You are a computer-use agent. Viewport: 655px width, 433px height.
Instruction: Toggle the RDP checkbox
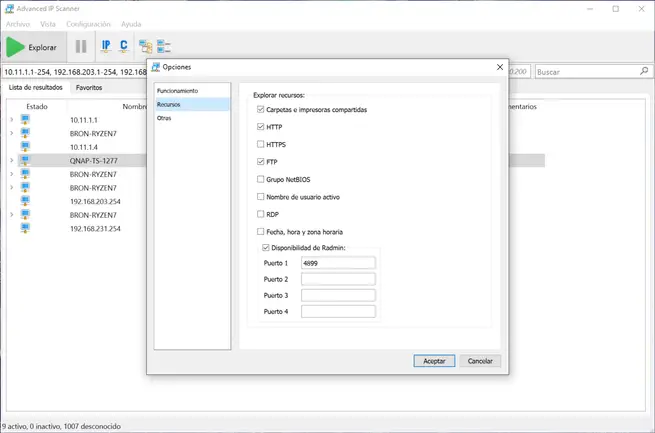(x=261, y=213)
